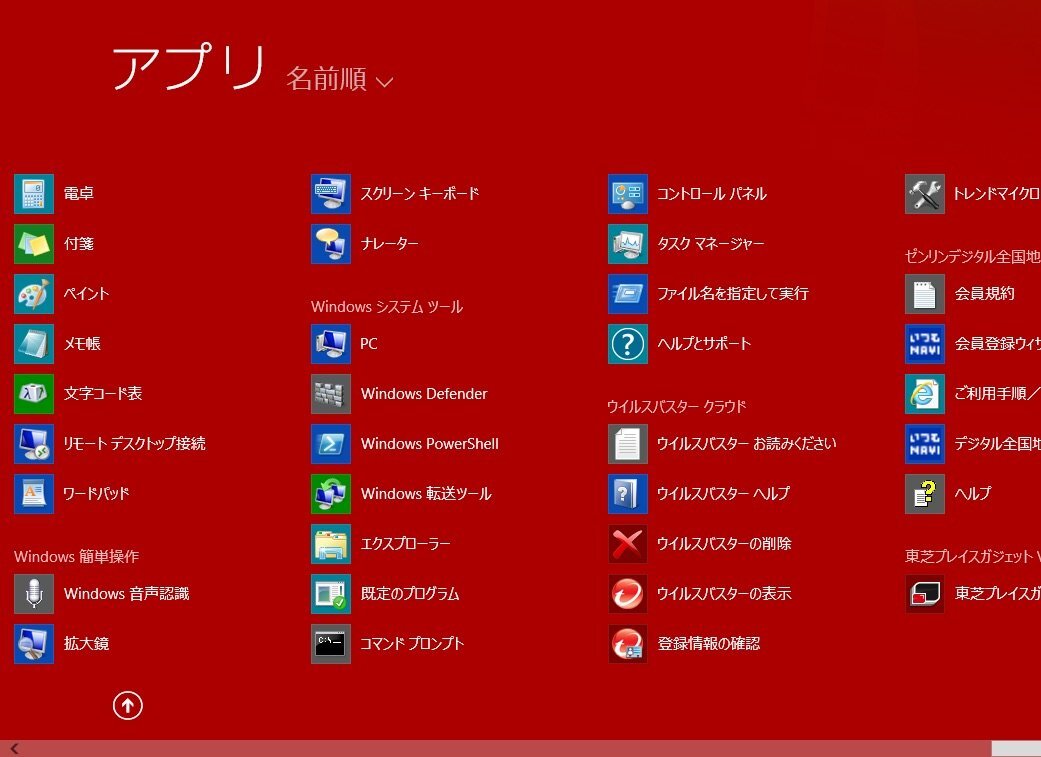Screen dimensions: 1041x757
Task: Click the 会員規約 text label
Action: [985, 294]
